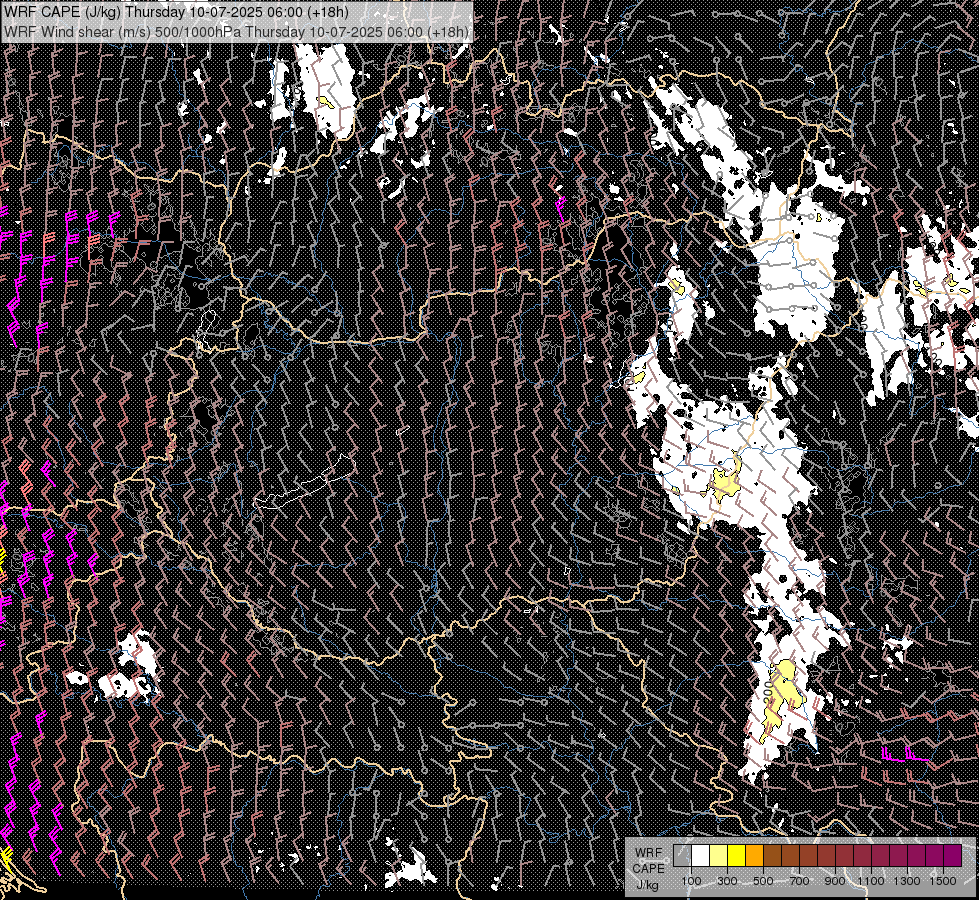
Task: Click the legend value '300'
Action: click(727, 881)
